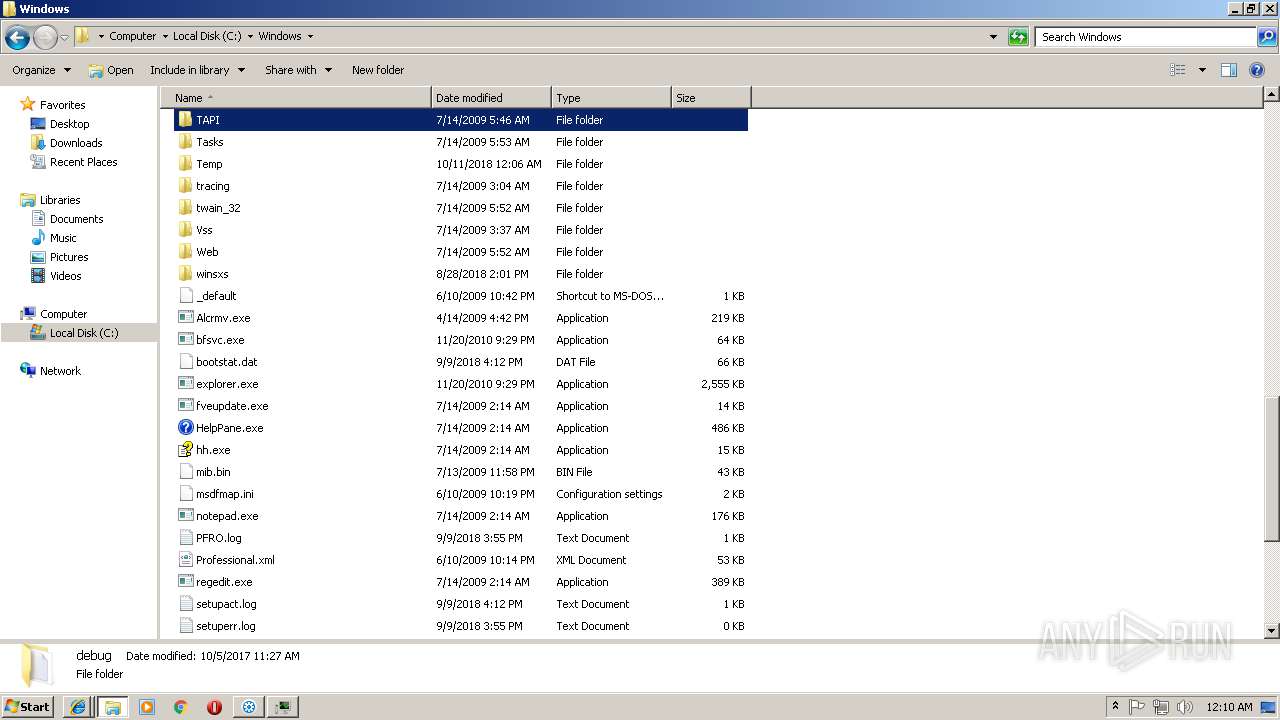Select the twain_32 folder
The image size is (1280, 720).
pyautogui.click(x=460, y=208)
